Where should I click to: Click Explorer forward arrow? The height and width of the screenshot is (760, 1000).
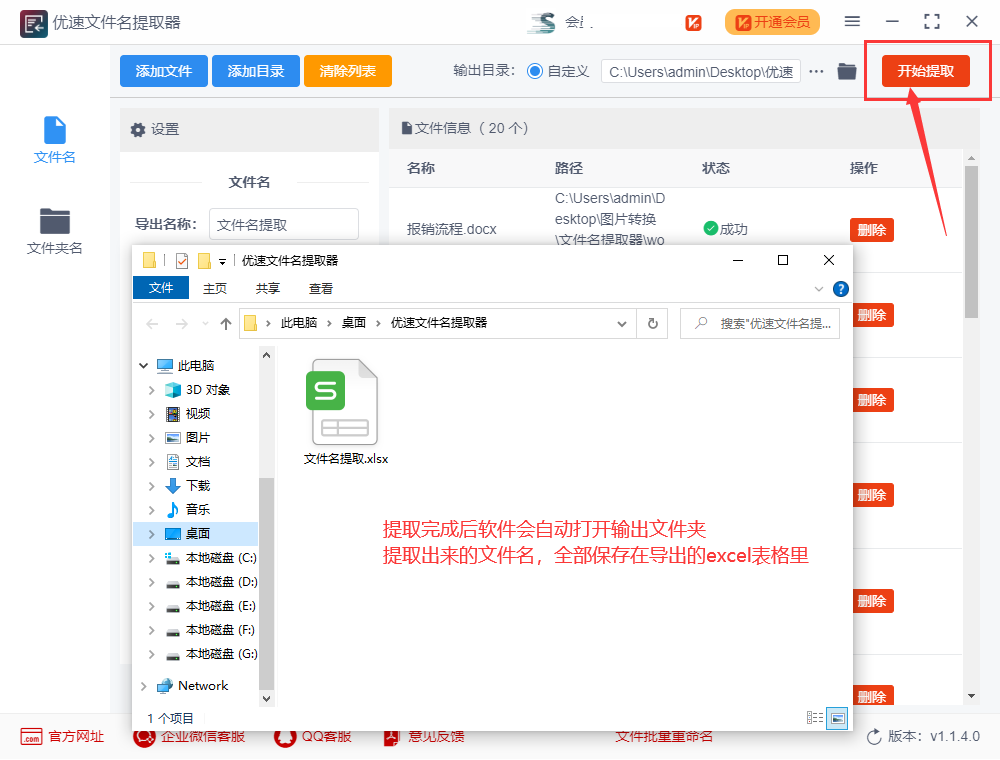[182, 324]
